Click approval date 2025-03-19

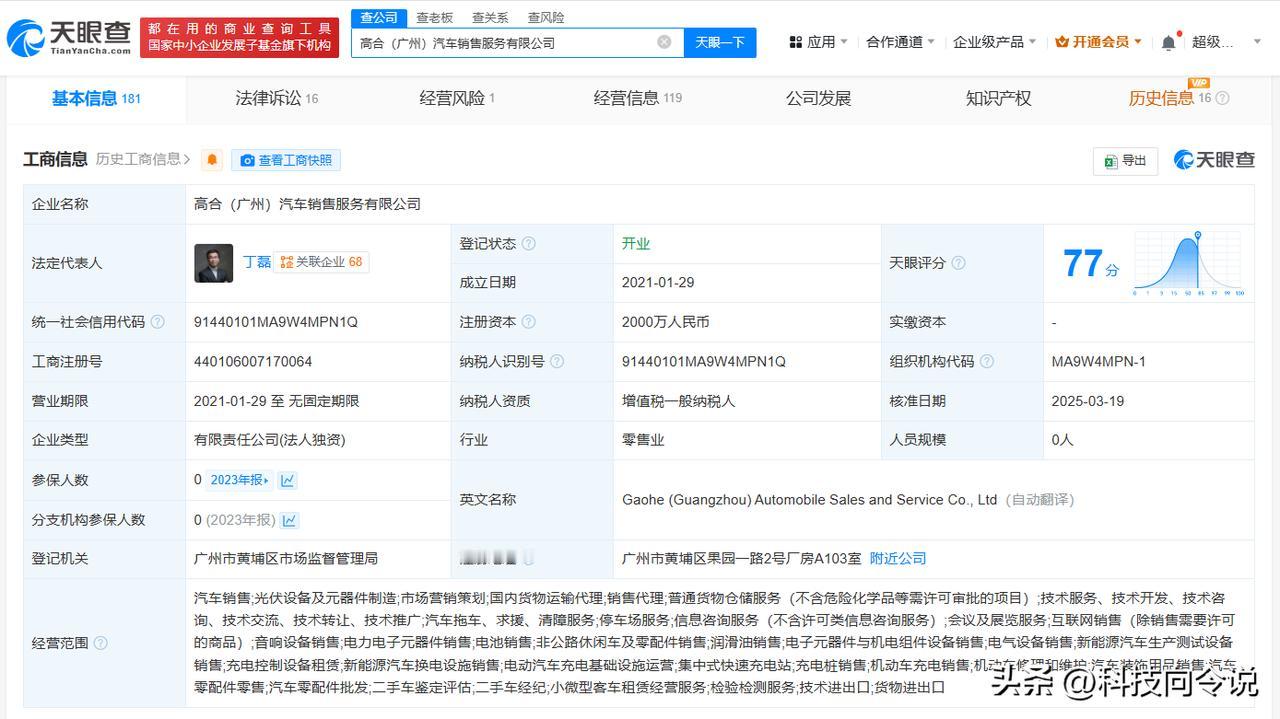[1088, 401]
